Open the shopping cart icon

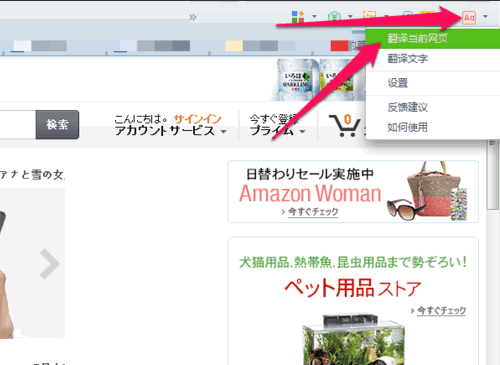[x=345, y=125]
